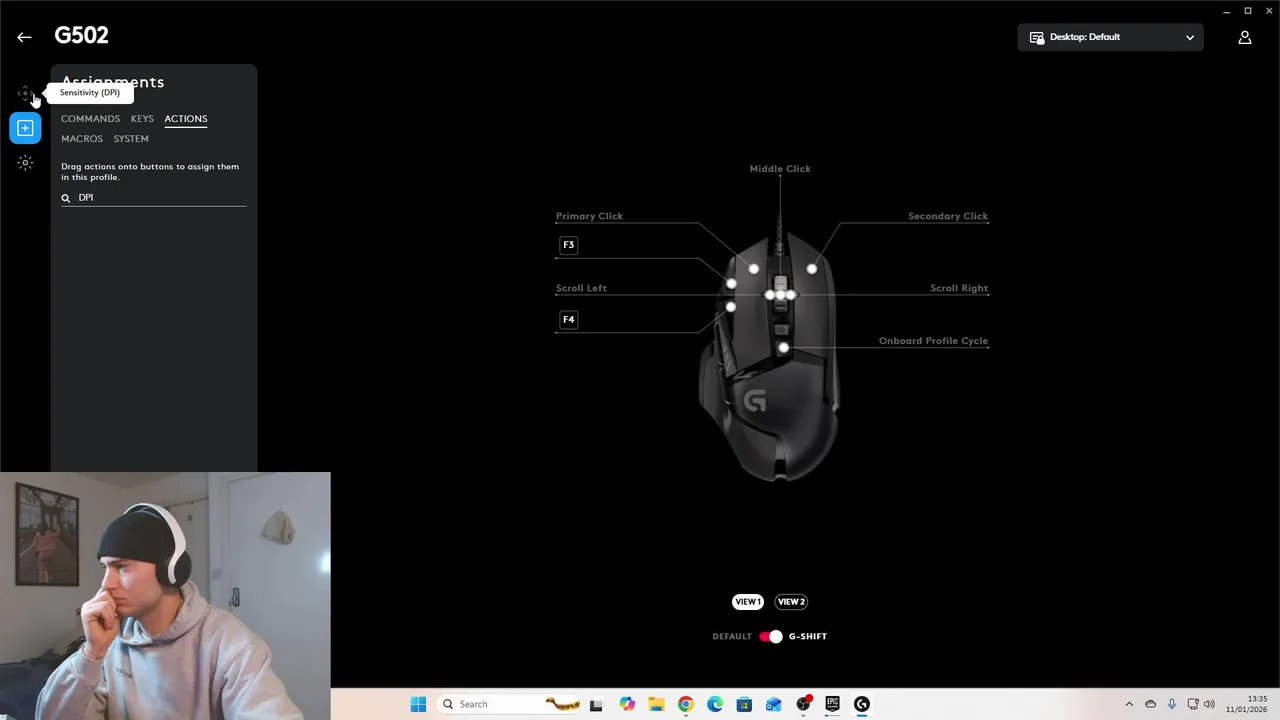Click the Primary Click button marker on mouse

pyautogui.click(x=754, y=269)
